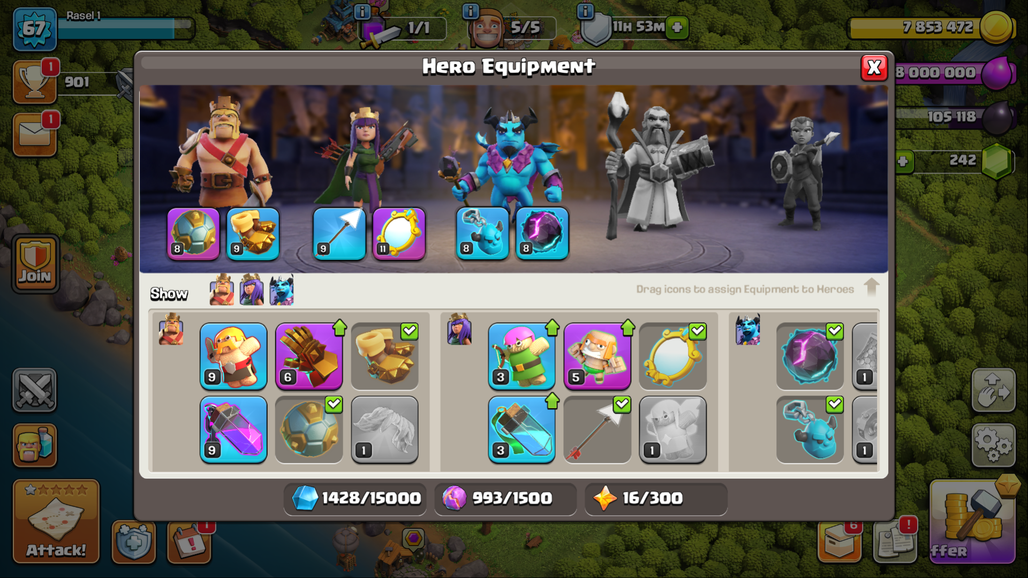
Task: Tap the experience progress bar for Rasel 1
Action: tap(125, 28)
